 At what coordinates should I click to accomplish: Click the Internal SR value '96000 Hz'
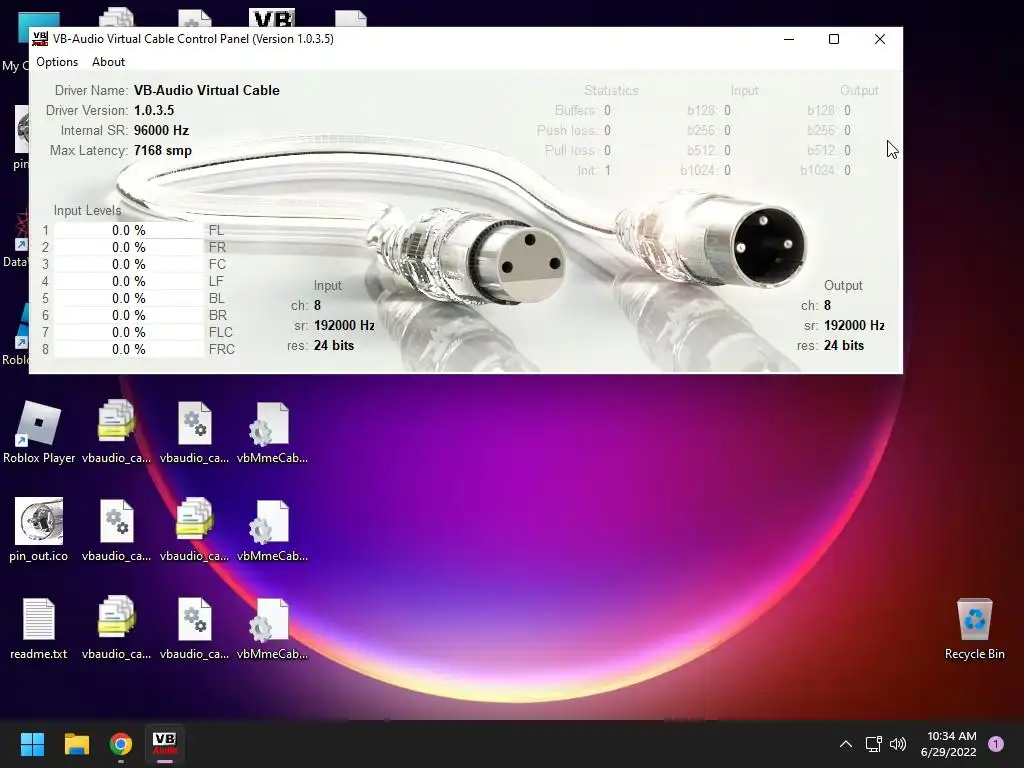tap(161, 131)
